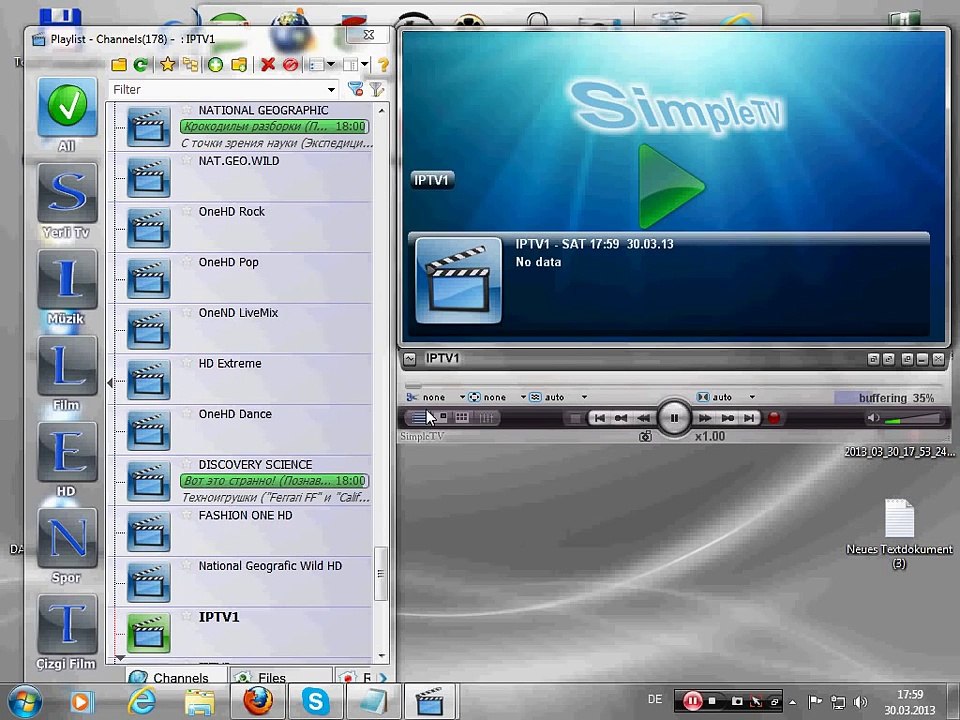The width and height of the screenshot is (960, 720).
Task: Click the All category checkmark button
Action: pos(67,107)
